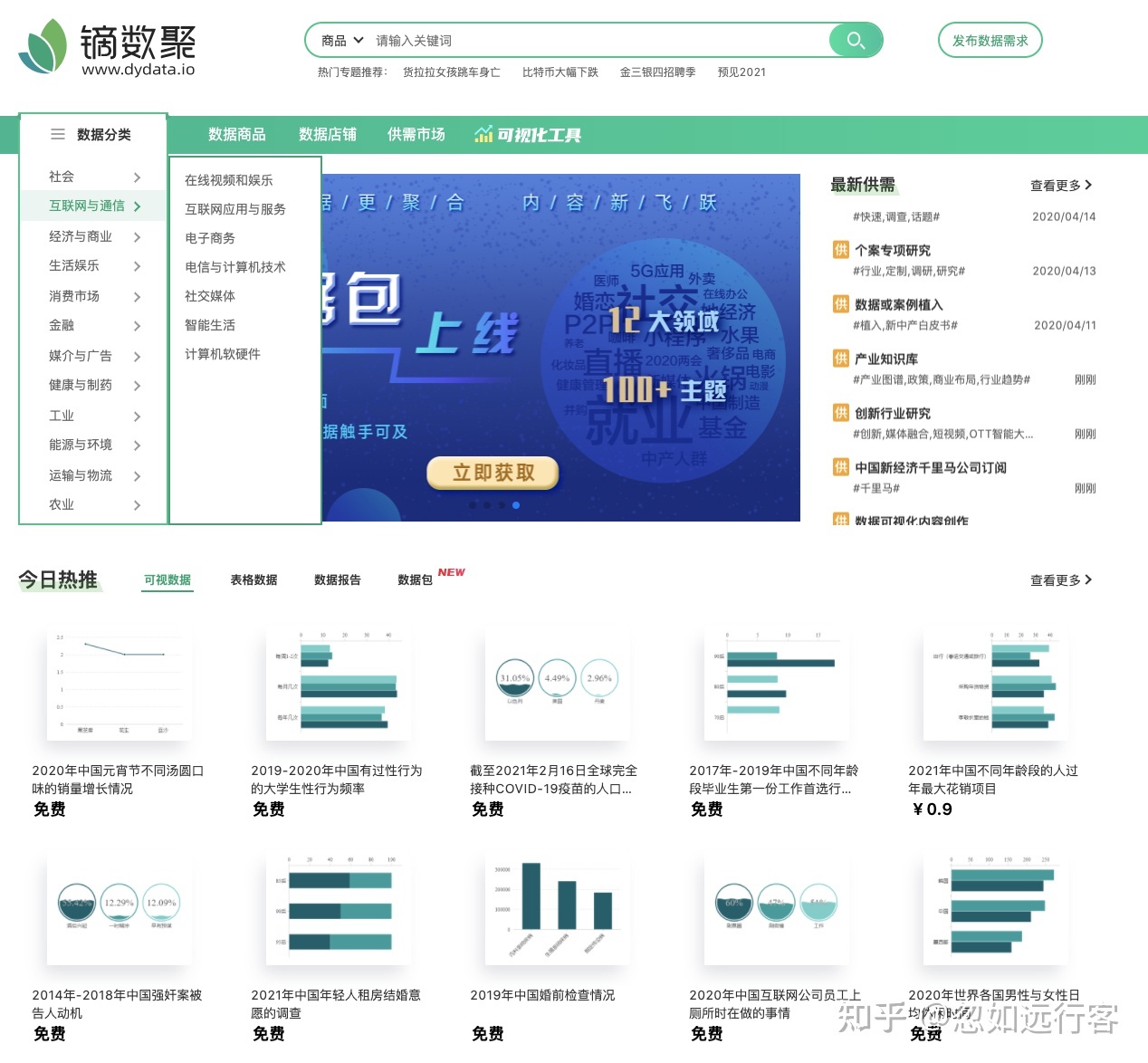Click the 立即获取 banner button
The height and width of the screenshot is (1063, 1148).
coord(492,472)
